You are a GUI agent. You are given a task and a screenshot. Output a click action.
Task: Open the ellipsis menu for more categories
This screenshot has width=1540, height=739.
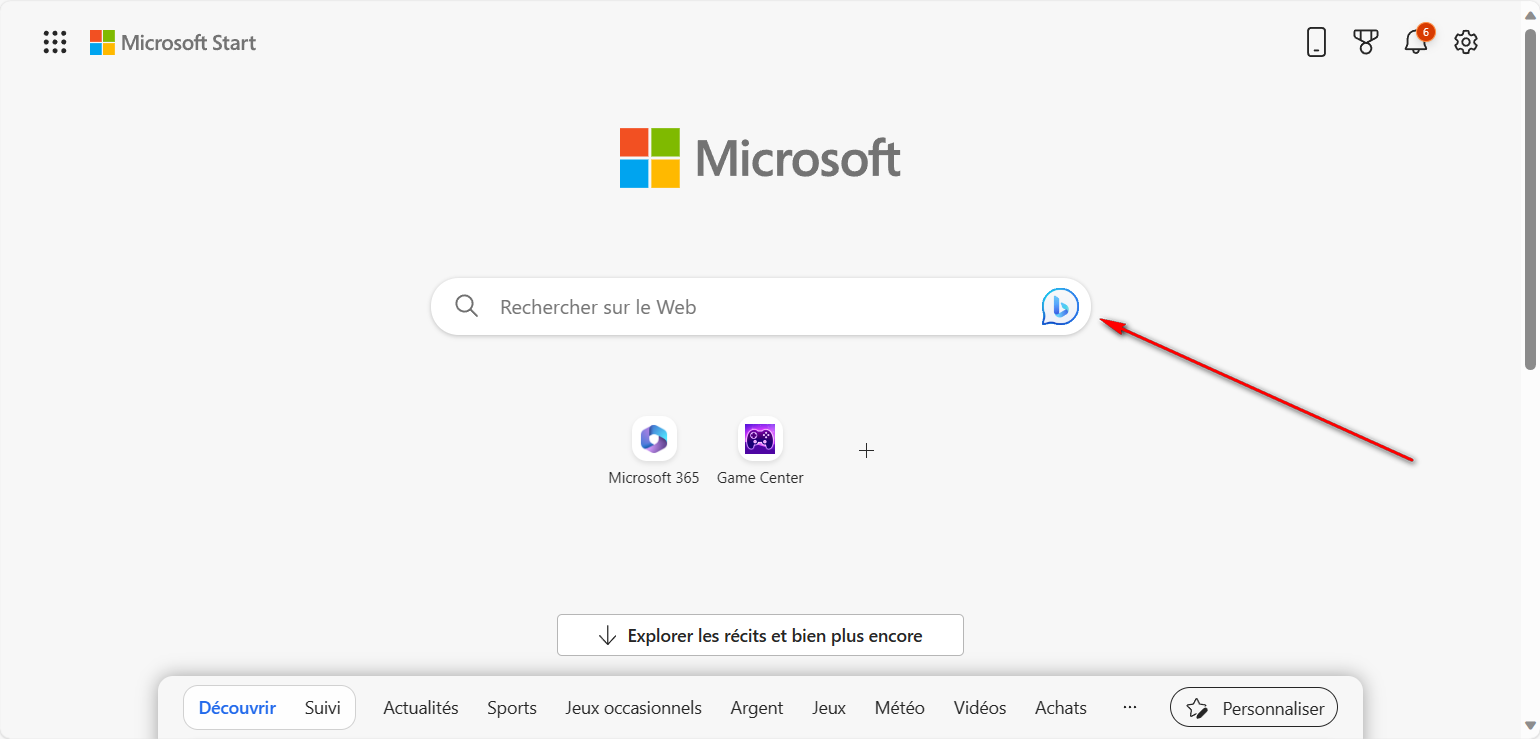tap(1129, 707)
